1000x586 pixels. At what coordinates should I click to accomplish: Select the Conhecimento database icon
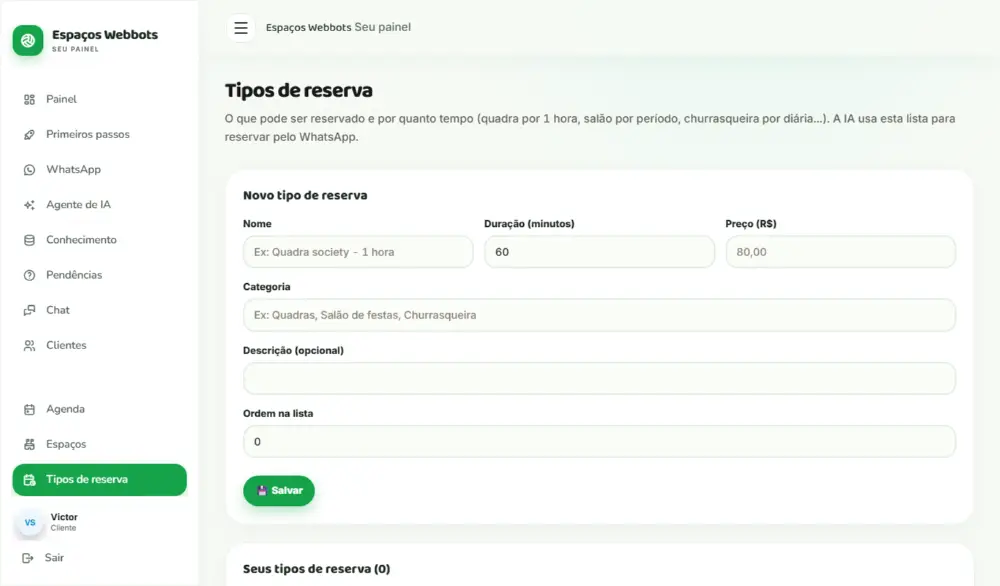(x=29, y=240)
